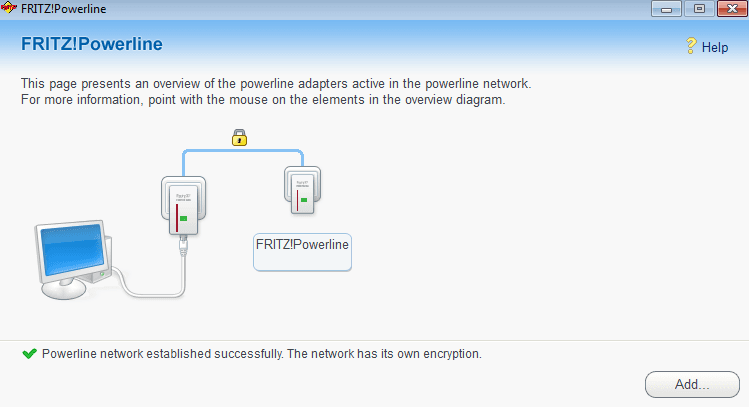
Task: Open the Help link
Action: [x=715, y=47]
